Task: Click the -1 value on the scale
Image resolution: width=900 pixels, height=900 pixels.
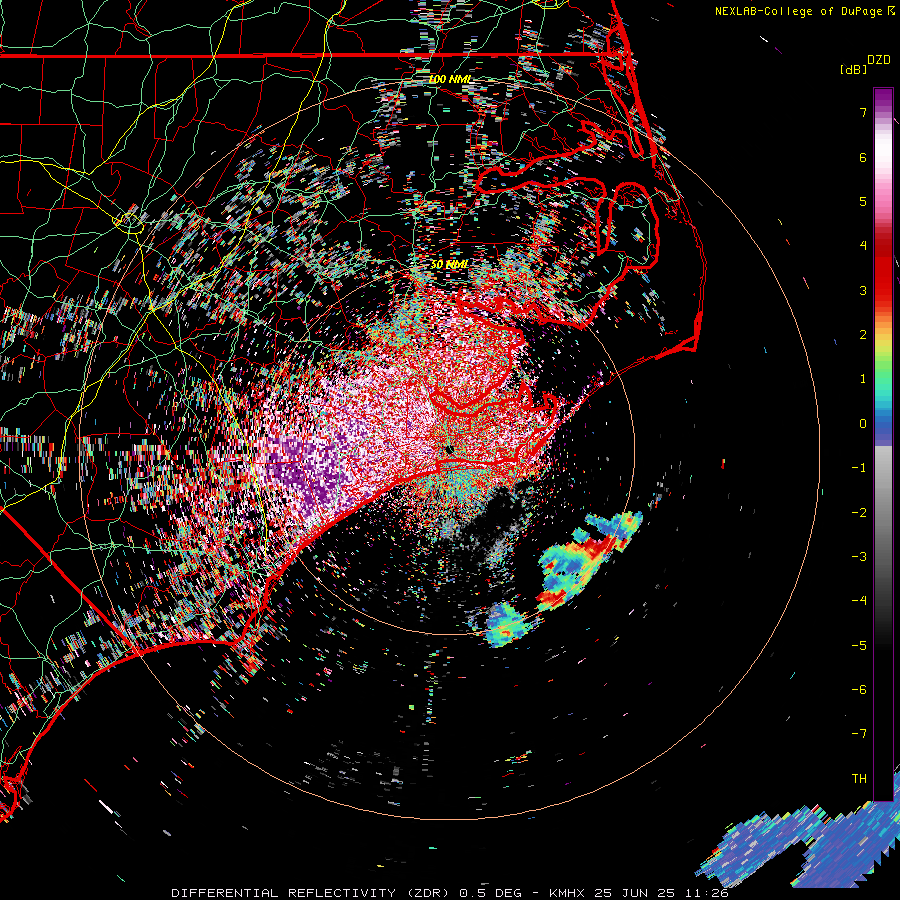Action: click(x=859, y=468)
